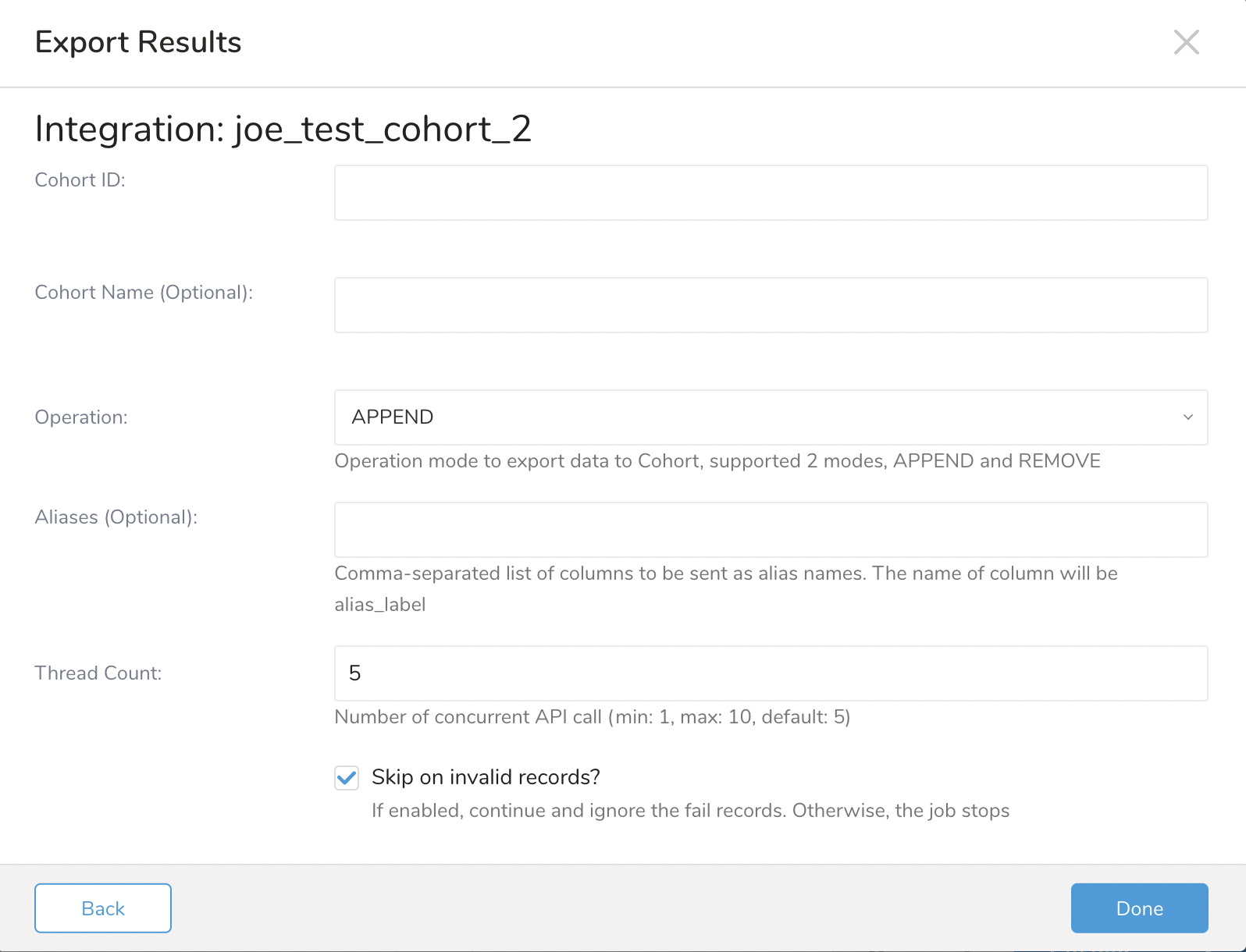Click the "Operation:" field label
This screenshot has height=952, width=1246.
(x=81, y=417)
